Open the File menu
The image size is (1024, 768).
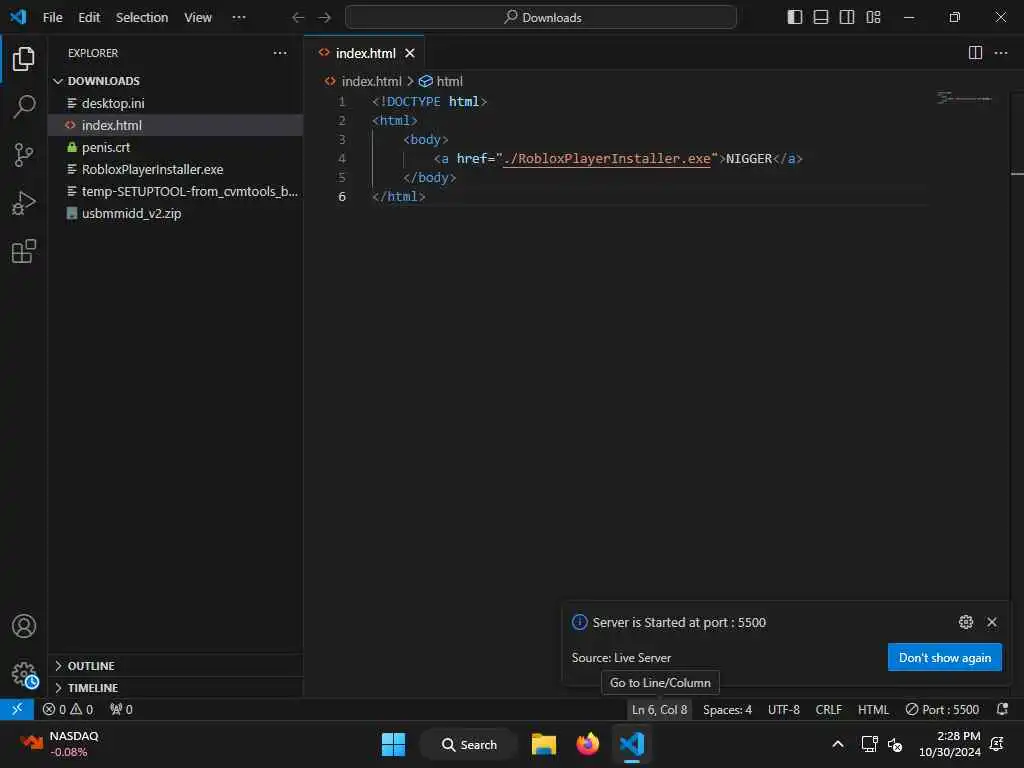pyautogui.click(x=52, y=17)
